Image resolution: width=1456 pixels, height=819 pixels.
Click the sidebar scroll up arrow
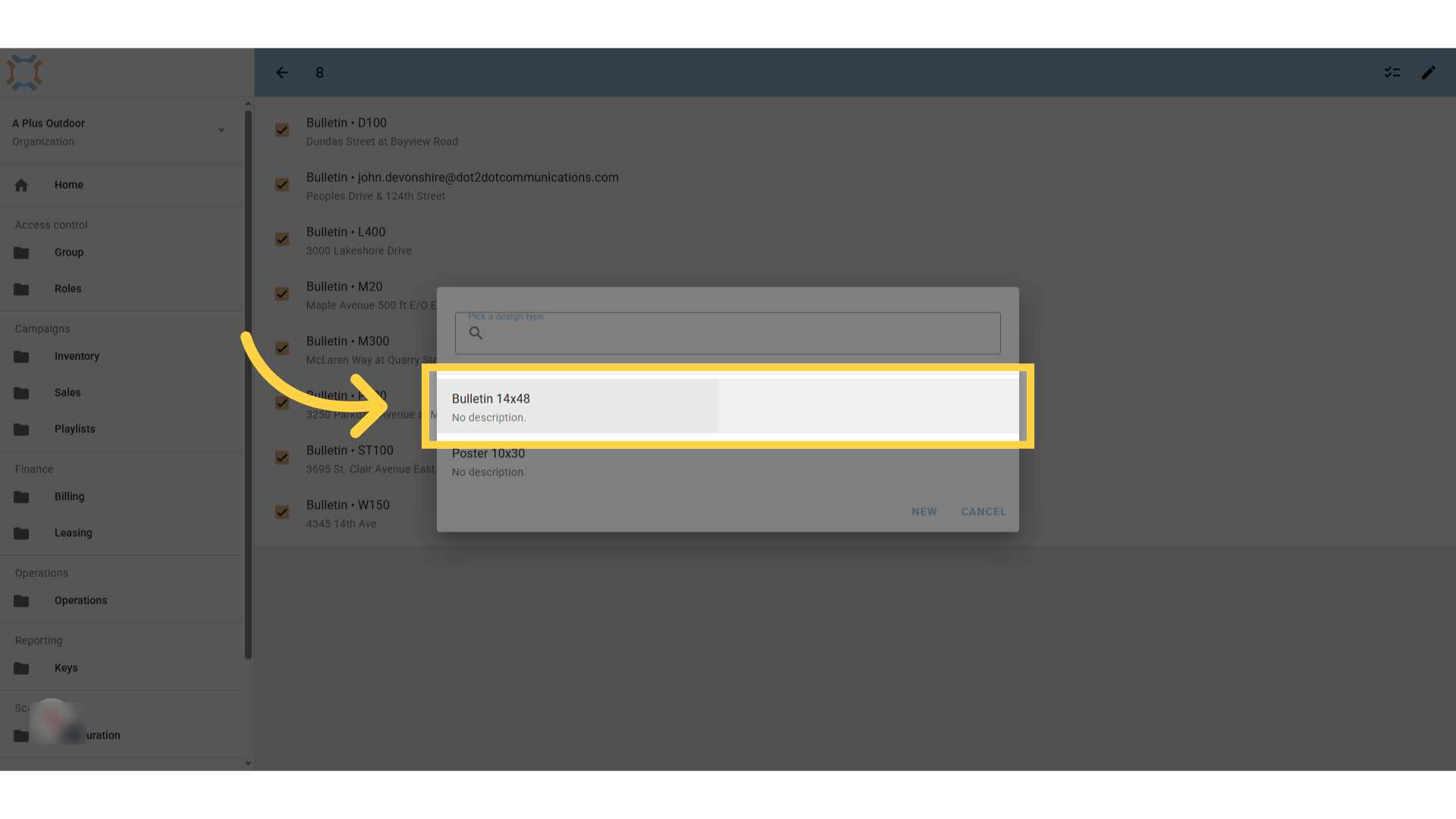pos(248,103)
